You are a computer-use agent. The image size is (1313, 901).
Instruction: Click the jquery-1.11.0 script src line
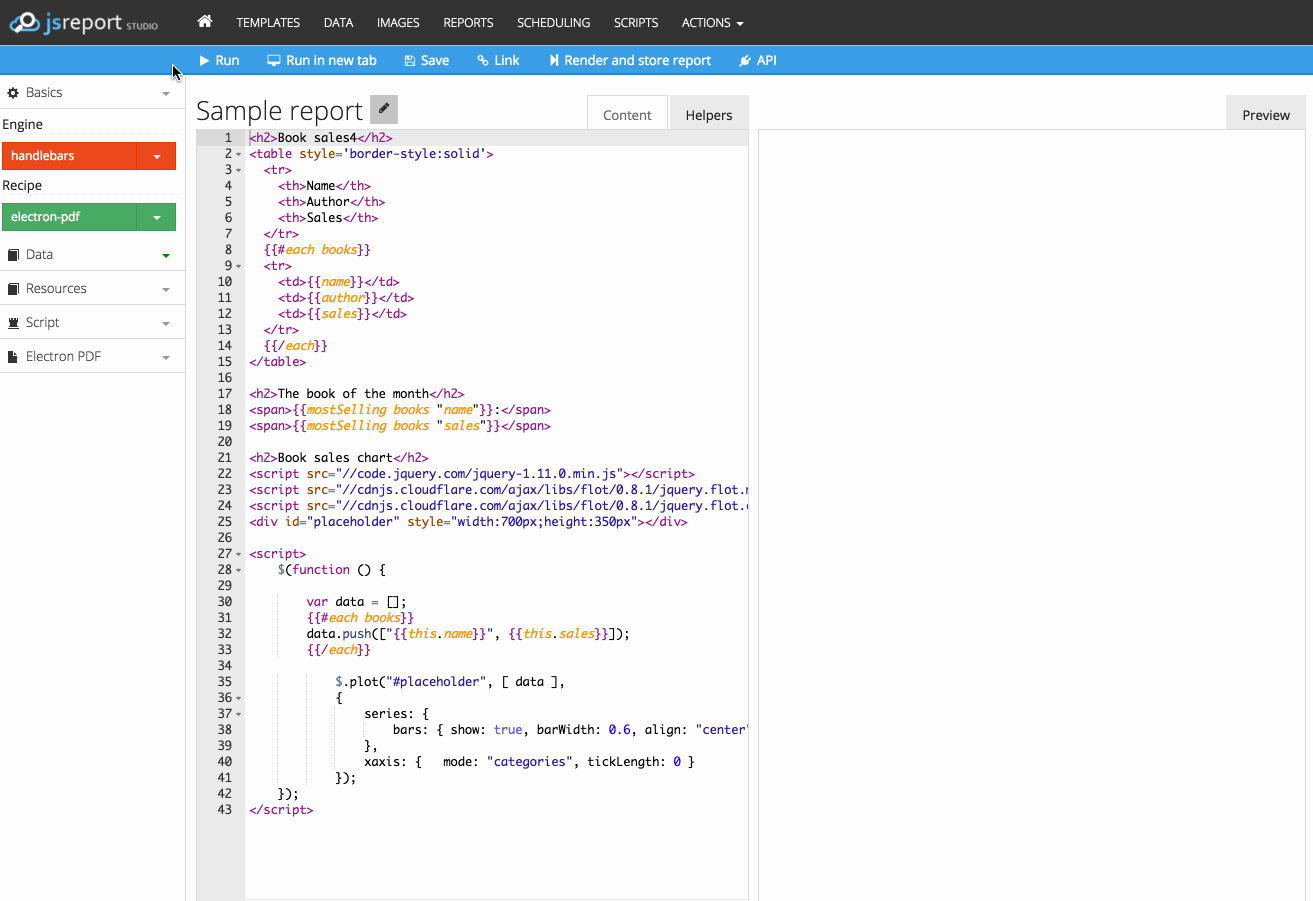(x=472, y=474)
